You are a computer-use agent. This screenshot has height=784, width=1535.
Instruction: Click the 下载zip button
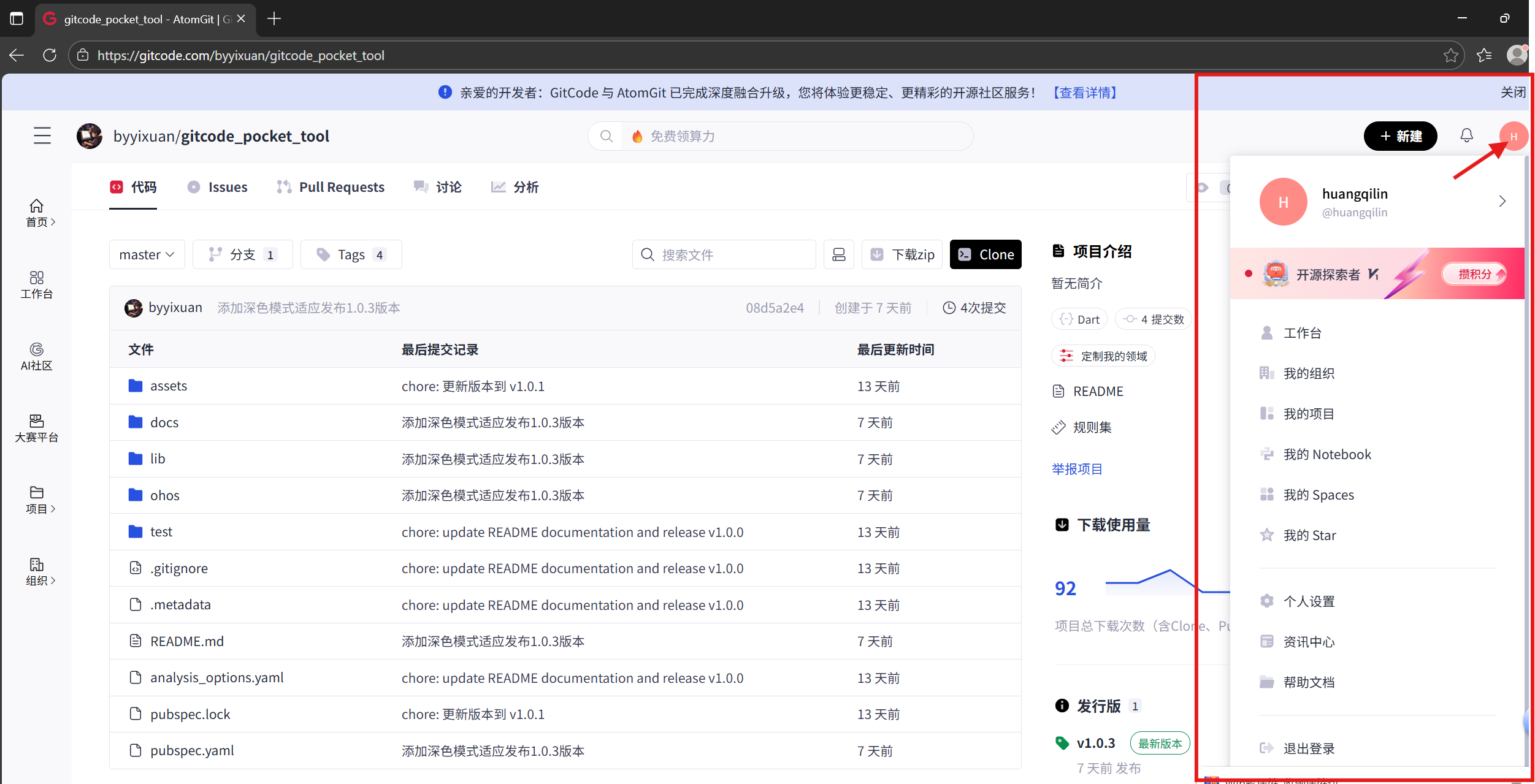pyautogui.click(x=902, y=254)
